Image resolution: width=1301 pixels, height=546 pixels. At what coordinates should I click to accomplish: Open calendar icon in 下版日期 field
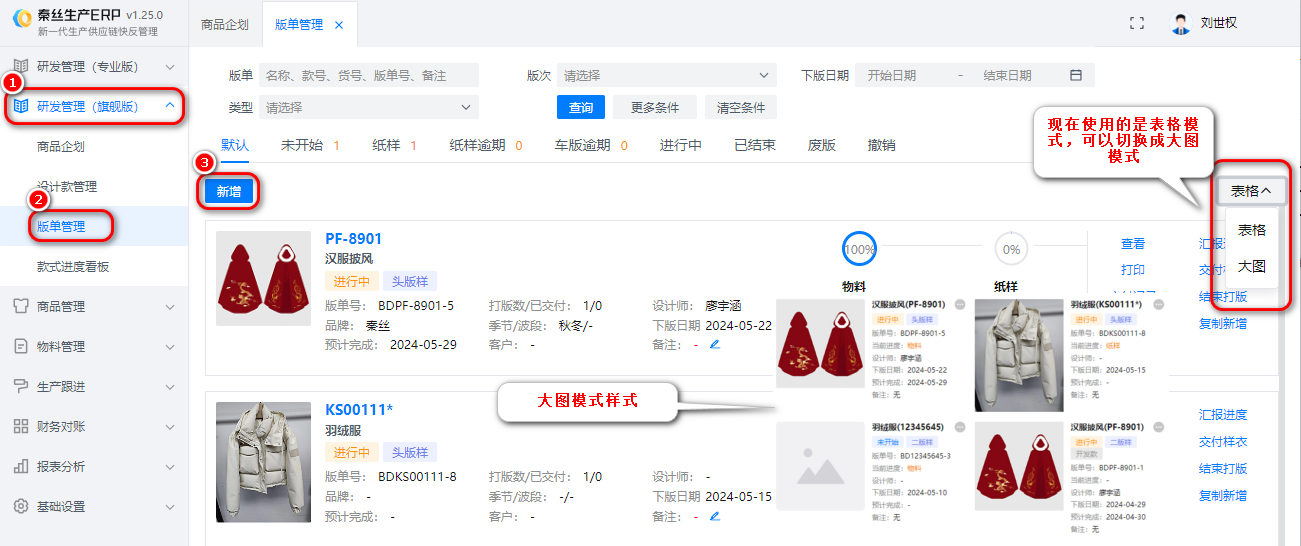click(1076, 76)
